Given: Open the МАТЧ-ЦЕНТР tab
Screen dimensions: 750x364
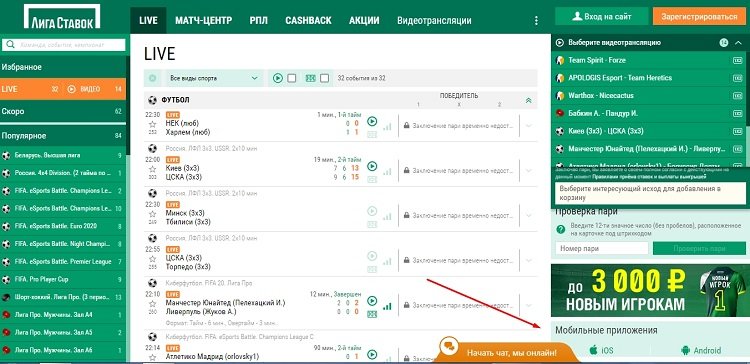Looking at the screenshot, I should [x=203, y=21].
